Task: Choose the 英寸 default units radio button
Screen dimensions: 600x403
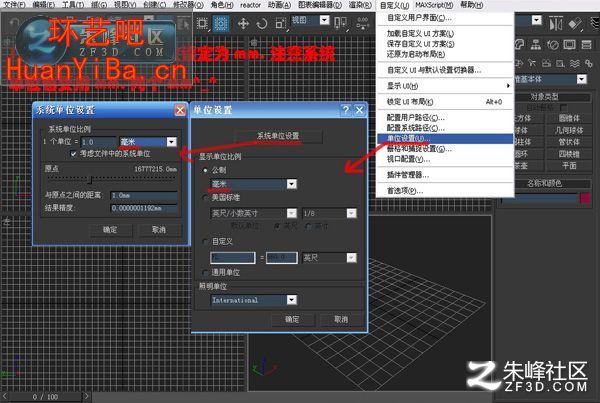Action: pos(309,226)
